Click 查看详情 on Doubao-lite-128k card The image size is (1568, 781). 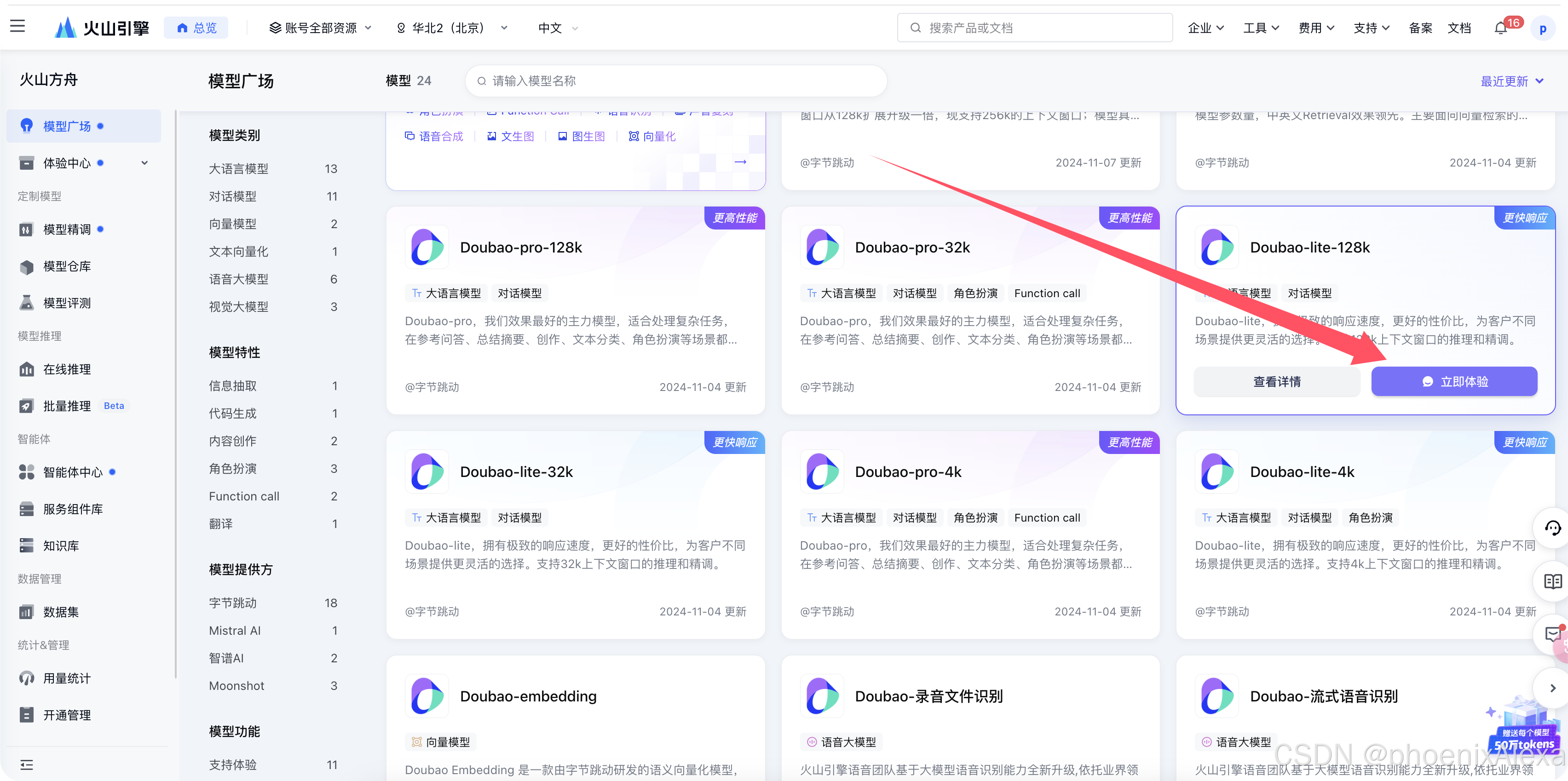[1276, 382]
